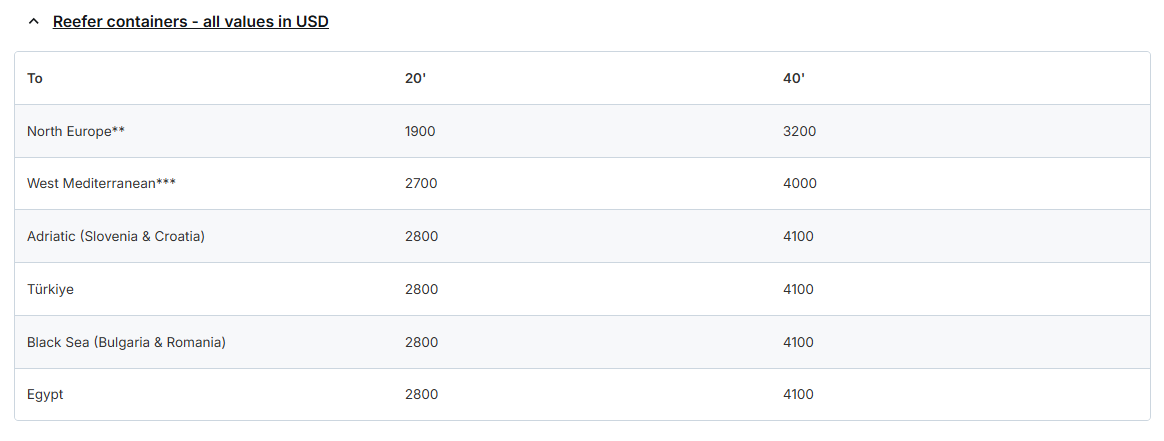Click North Europe 40' value 3200
Image resolution: width=1164 pixels, height=441 pixels.
[x=799, y=131]
